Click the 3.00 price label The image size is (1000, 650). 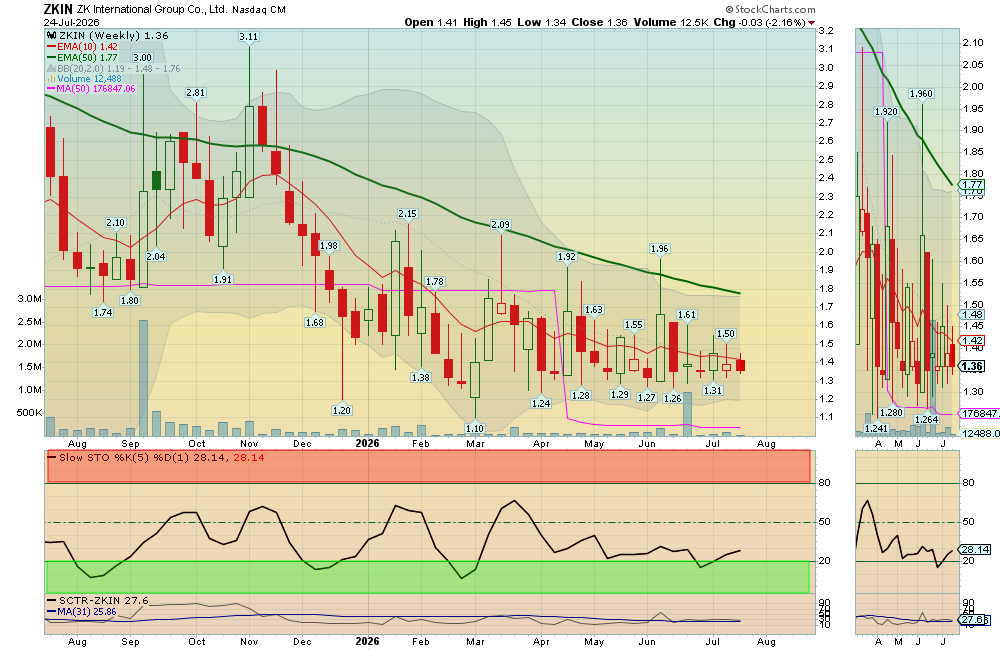(x=142, y=58)
